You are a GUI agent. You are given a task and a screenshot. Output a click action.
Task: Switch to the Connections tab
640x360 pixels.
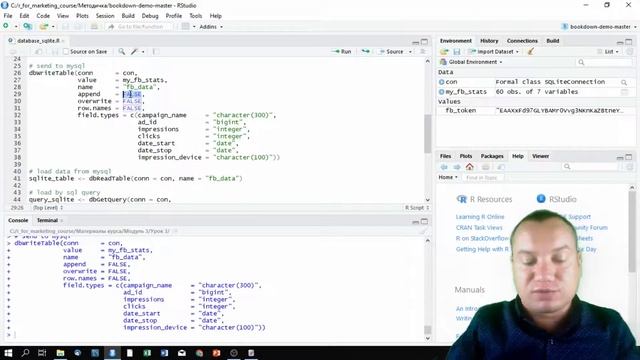[x=522, y=41]
